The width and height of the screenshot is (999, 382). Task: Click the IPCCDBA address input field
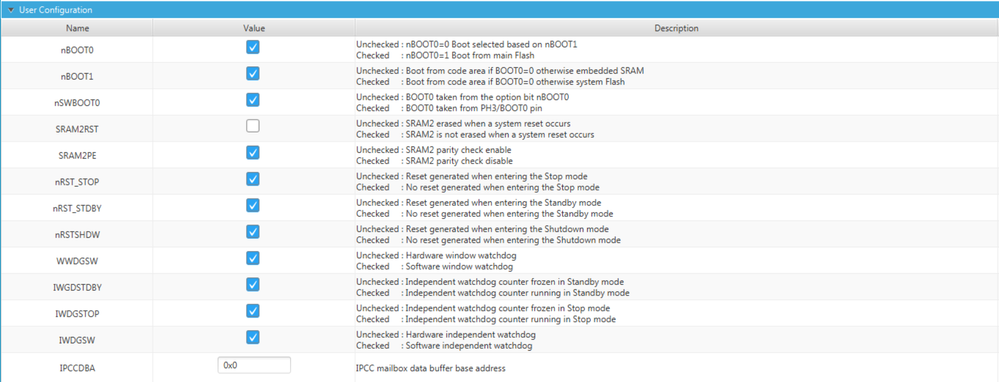click(x=254, y=365)
